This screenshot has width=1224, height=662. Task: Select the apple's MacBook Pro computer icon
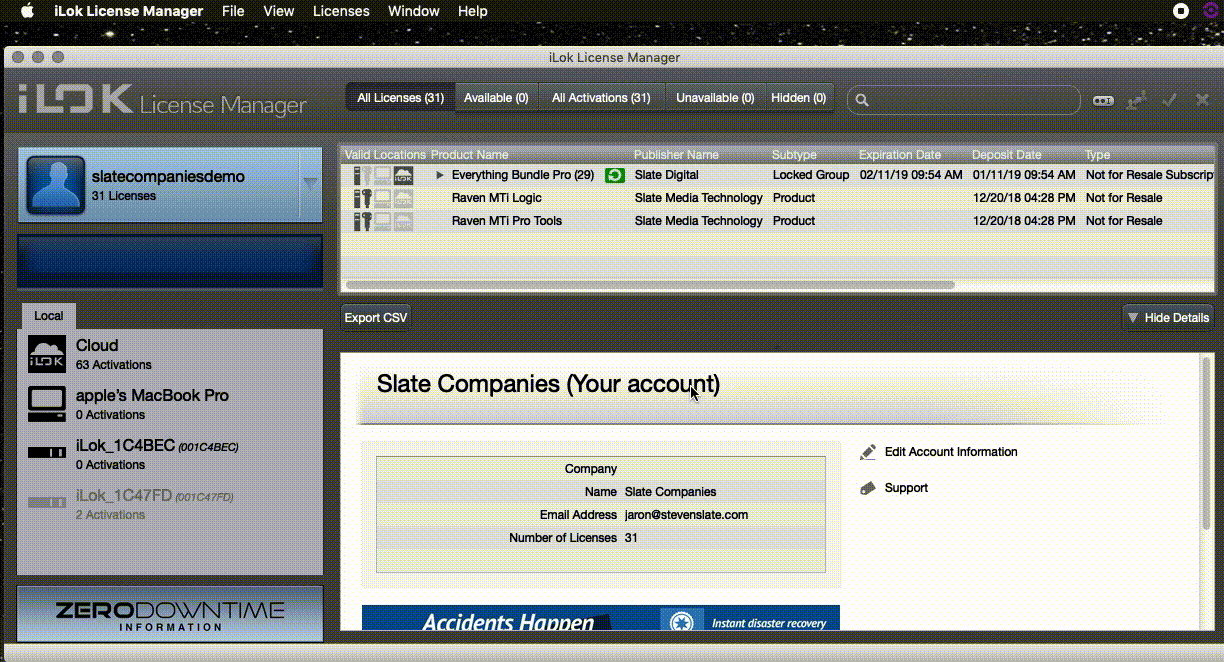(x=47, y=404)
